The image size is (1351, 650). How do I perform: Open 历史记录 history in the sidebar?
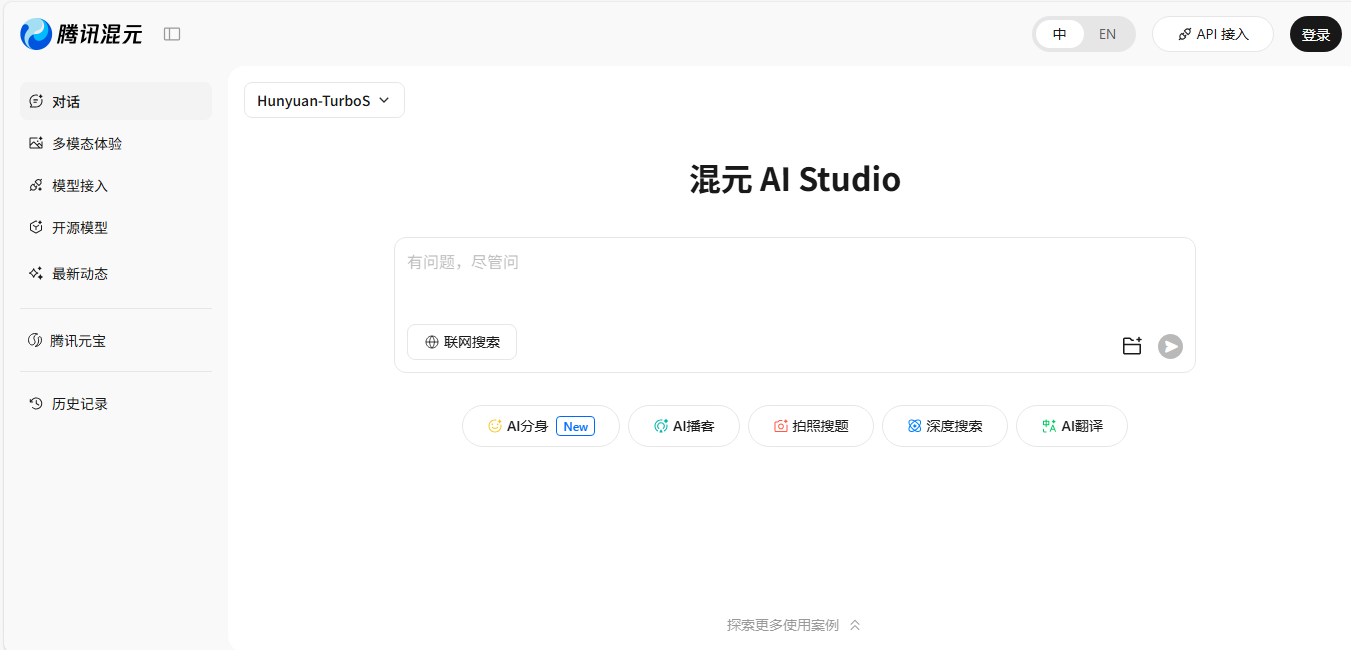tap(80, 404)
